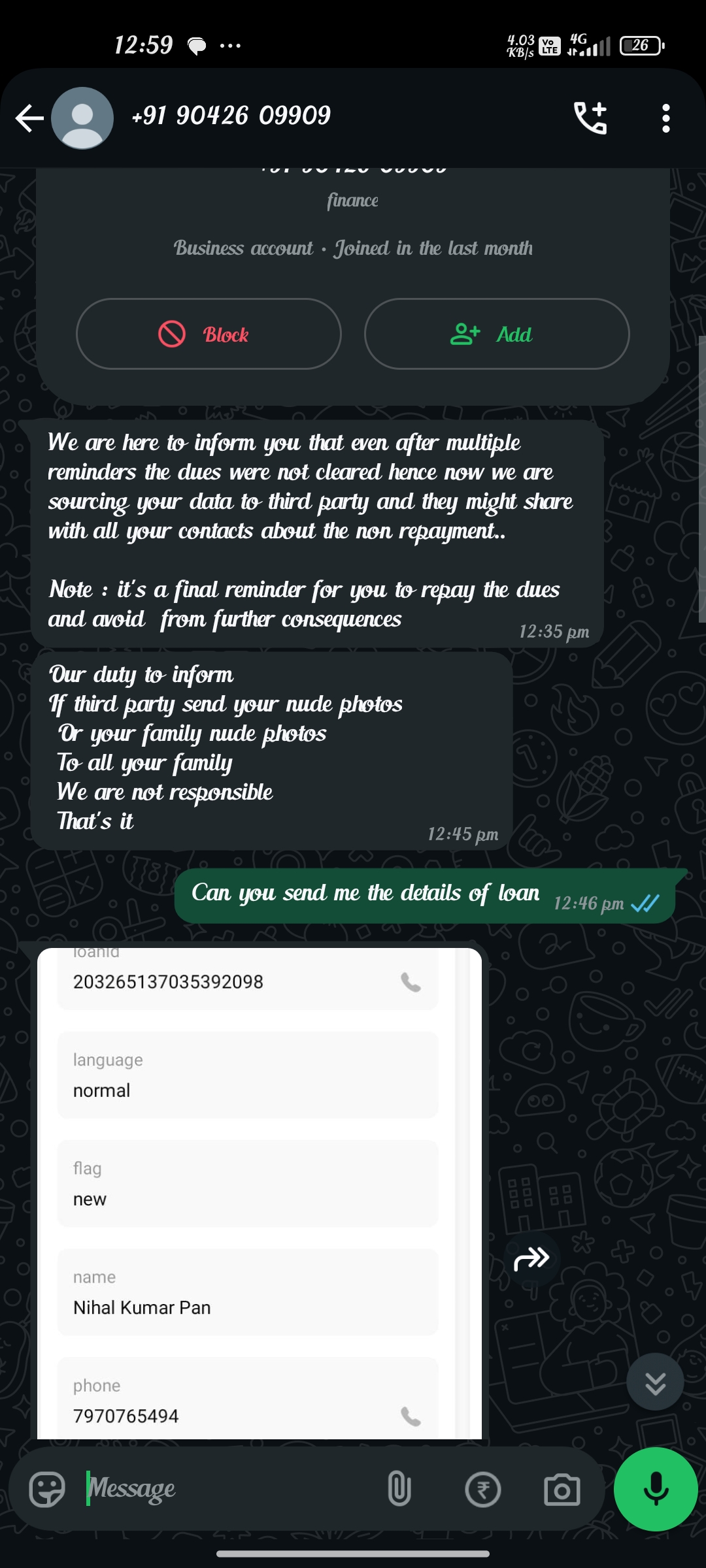Open contact info via phone number title
The image size is (706, 1568).
click(x=231, y=116)
